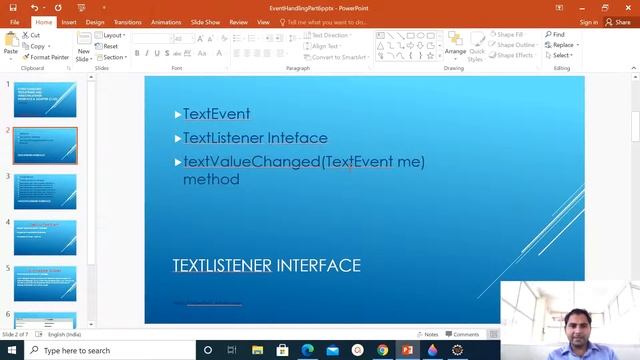Viewport: 640px width, 360px height.
Task: Start slideshow from beginning in the Quick Access toolbar
Action: pos(81,8)
